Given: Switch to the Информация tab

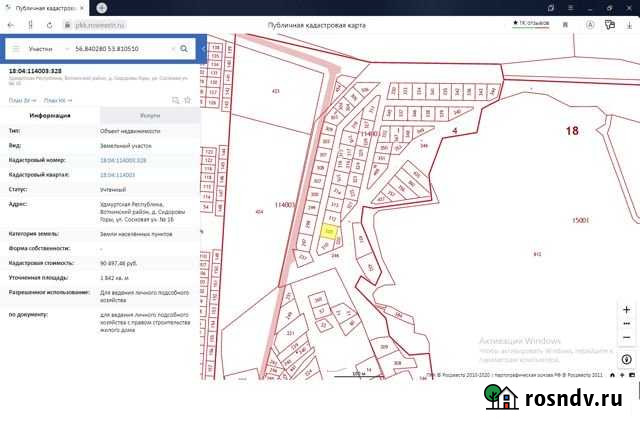Looking at the screenshot, I should click(x=50, y=115).
